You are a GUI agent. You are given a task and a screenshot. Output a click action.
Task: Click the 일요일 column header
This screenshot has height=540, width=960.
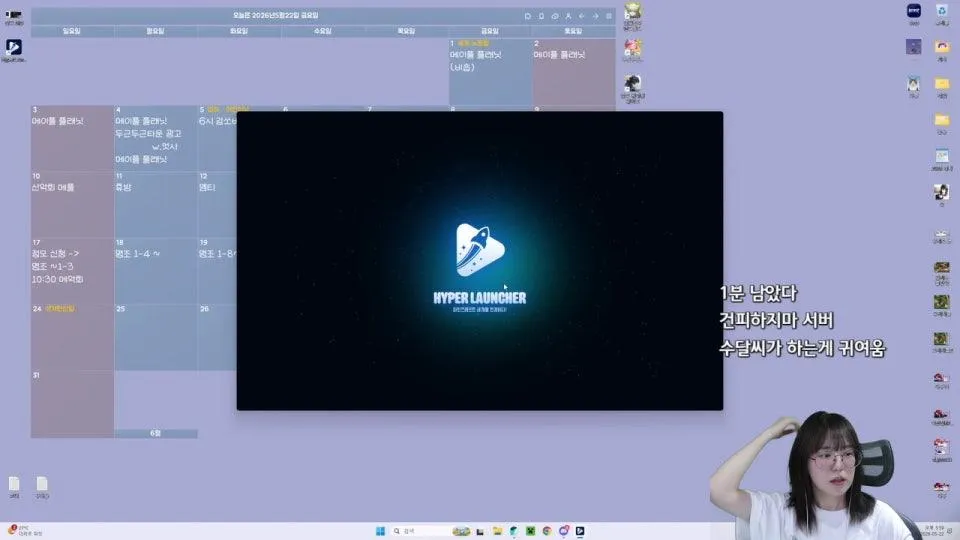(x=72, y=31)
